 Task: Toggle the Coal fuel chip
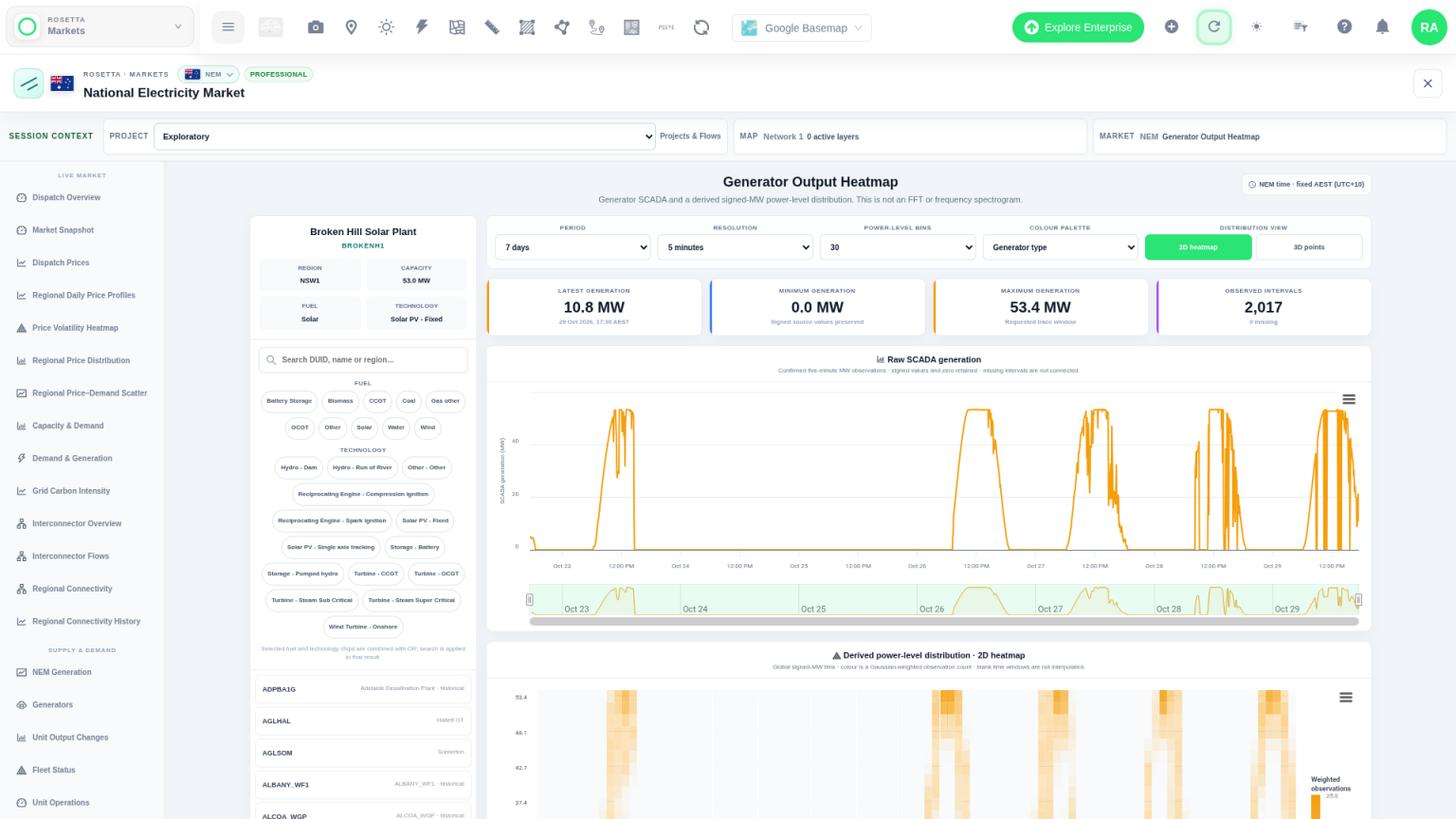coord(409,401)
